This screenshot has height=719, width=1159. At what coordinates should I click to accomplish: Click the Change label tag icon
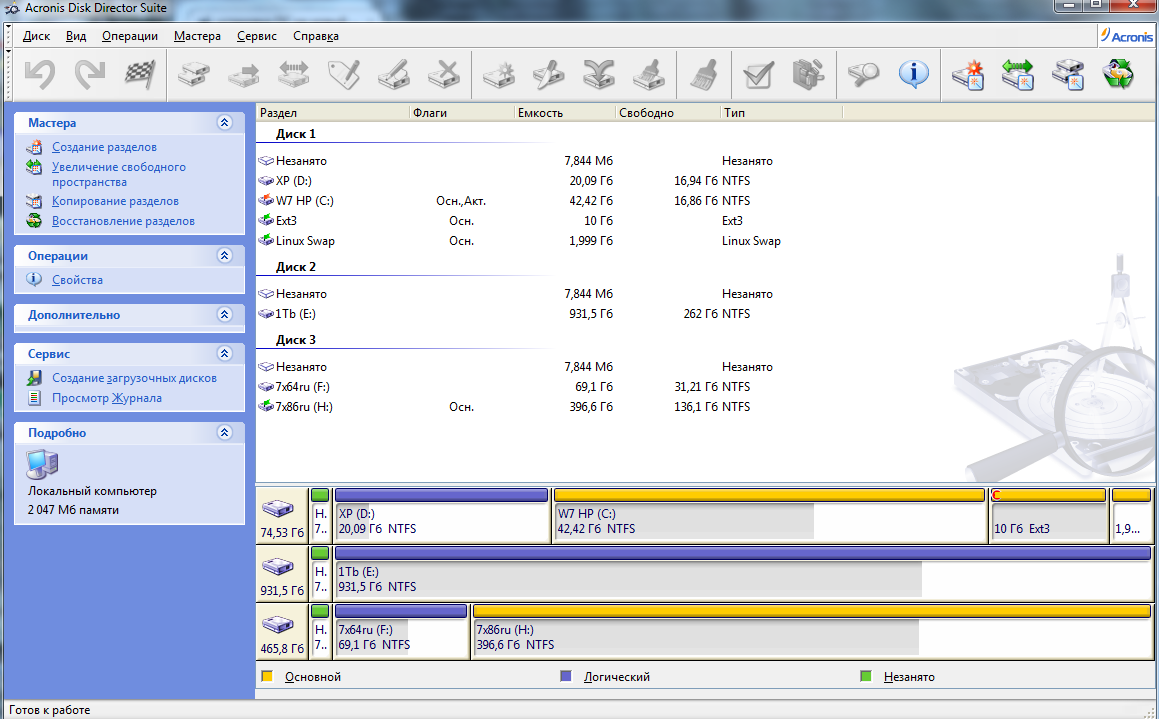[x=344, y=74]
